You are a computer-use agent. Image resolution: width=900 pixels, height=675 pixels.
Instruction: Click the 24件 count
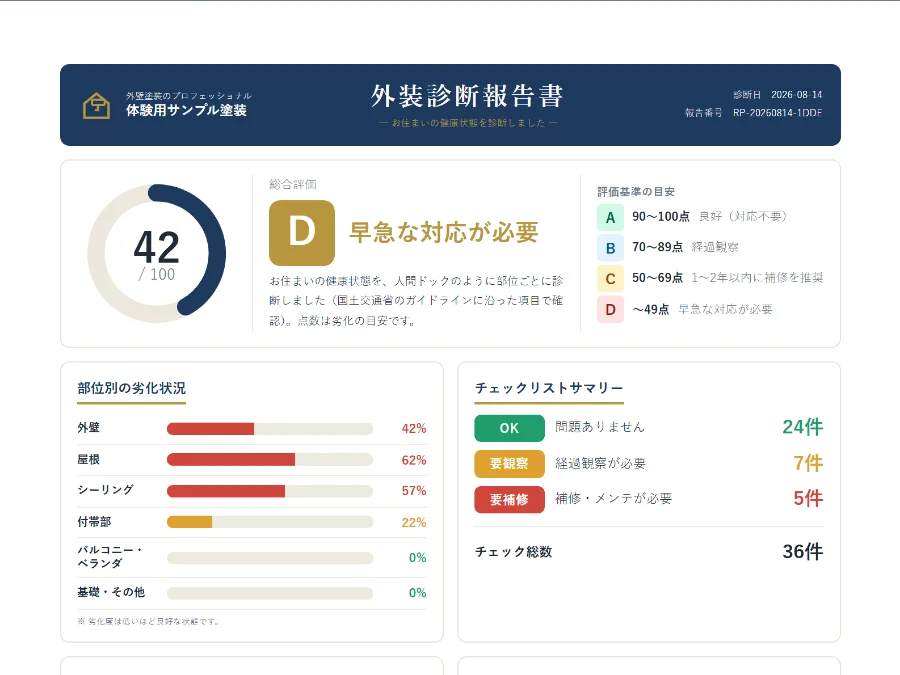point(802,427)
